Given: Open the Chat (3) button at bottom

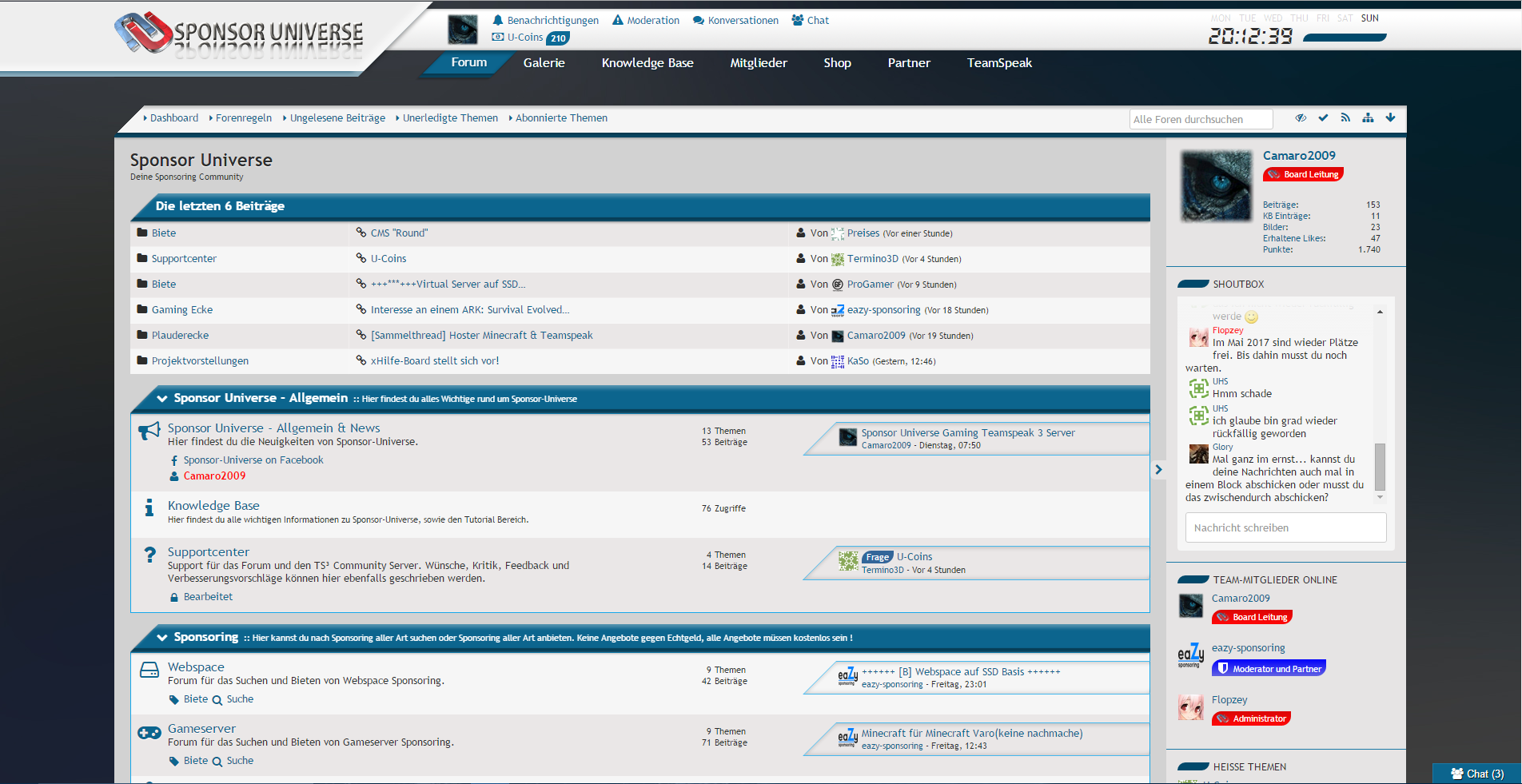Looking at the screenshot, I should click(x=1476, y=774).
